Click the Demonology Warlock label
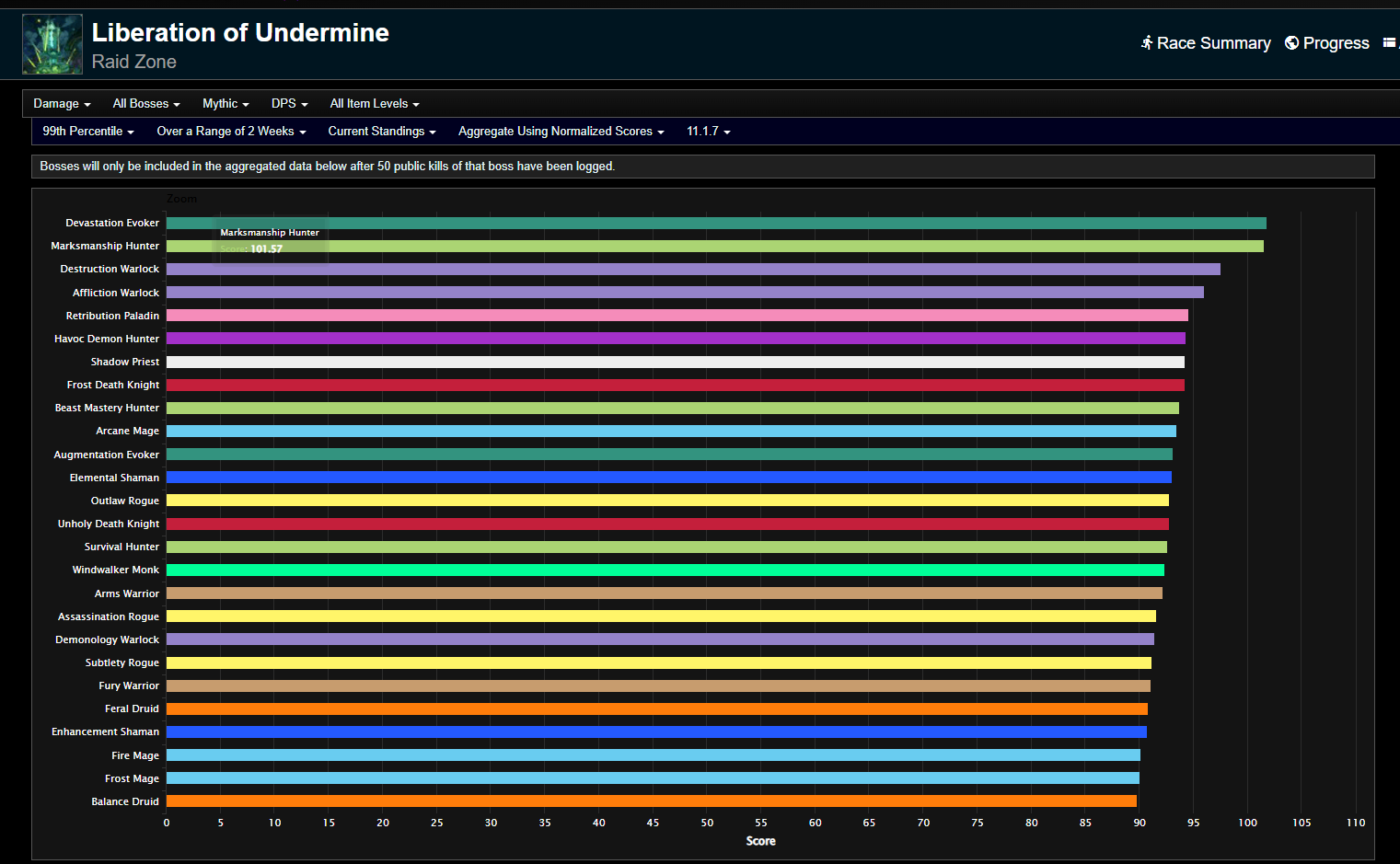Screen dimensions: 1400x864 click(x=107, y=639)
